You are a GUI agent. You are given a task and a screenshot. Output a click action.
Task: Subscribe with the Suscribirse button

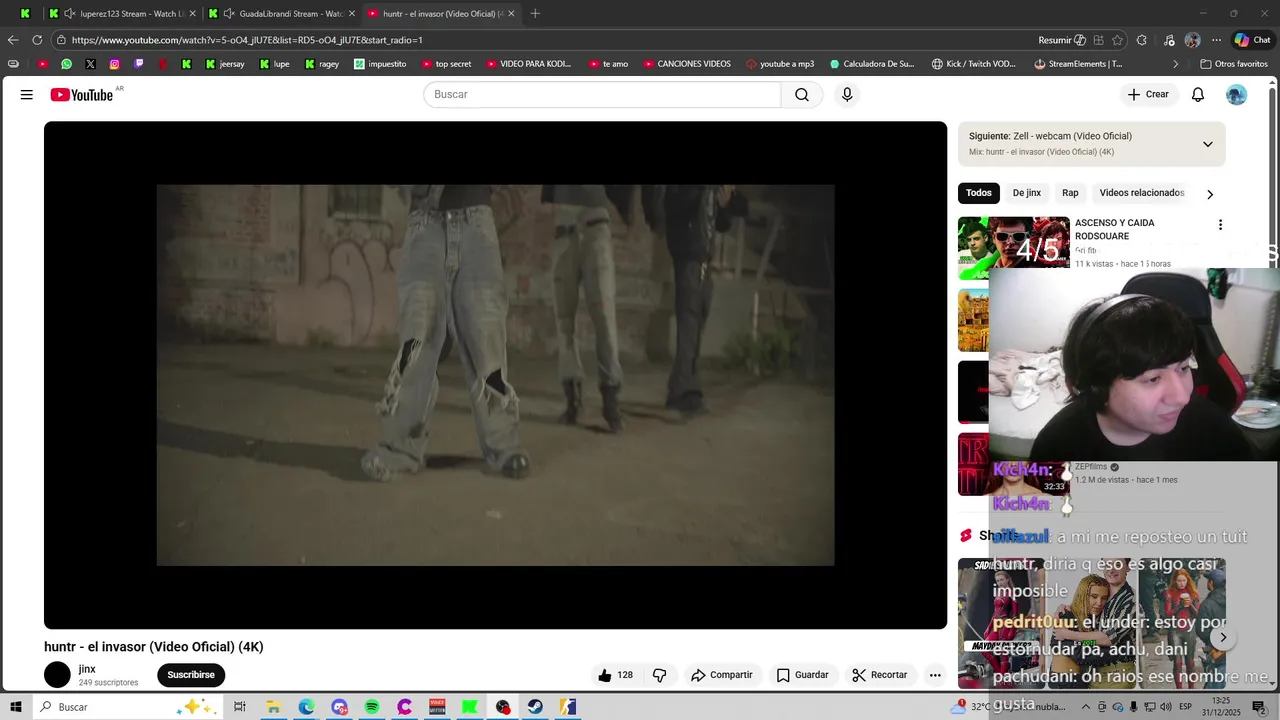point(191,675)
